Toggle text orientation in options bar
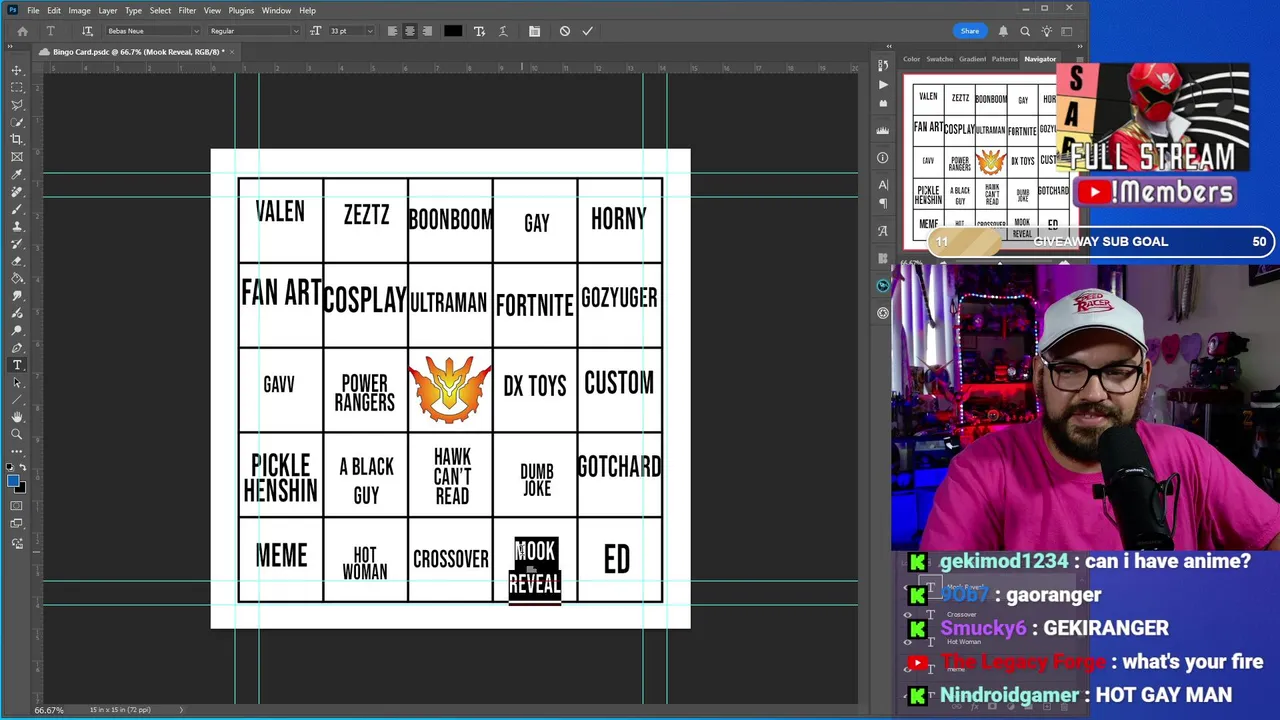1280x720 pixels. coord(87,31)
